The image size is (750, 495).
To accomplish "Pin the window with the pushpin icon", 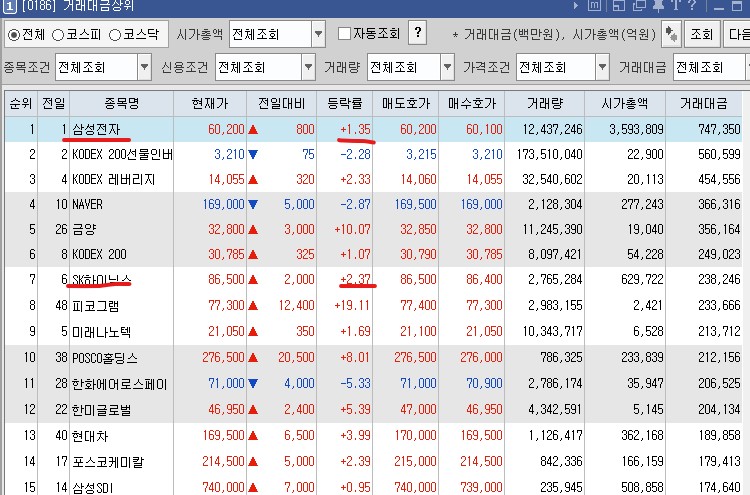I will (x=658, y=6).
